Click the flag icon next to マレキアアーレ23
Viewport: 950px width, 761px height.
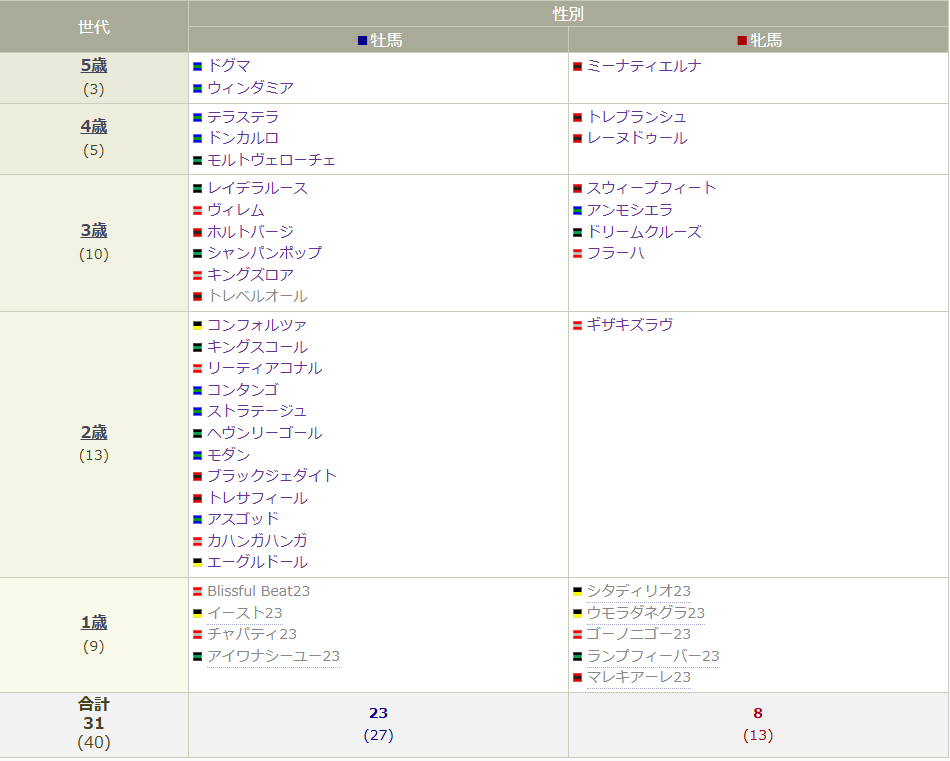tap(579, 677)
